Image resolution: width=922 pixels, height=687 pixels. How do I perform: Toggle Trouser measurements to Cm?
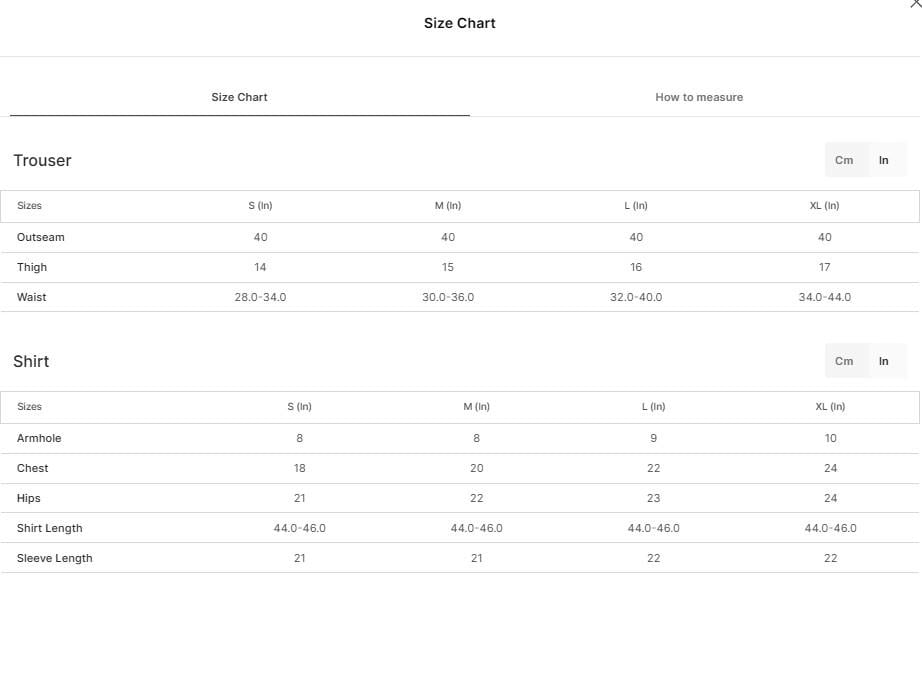(x=844, y=160)
